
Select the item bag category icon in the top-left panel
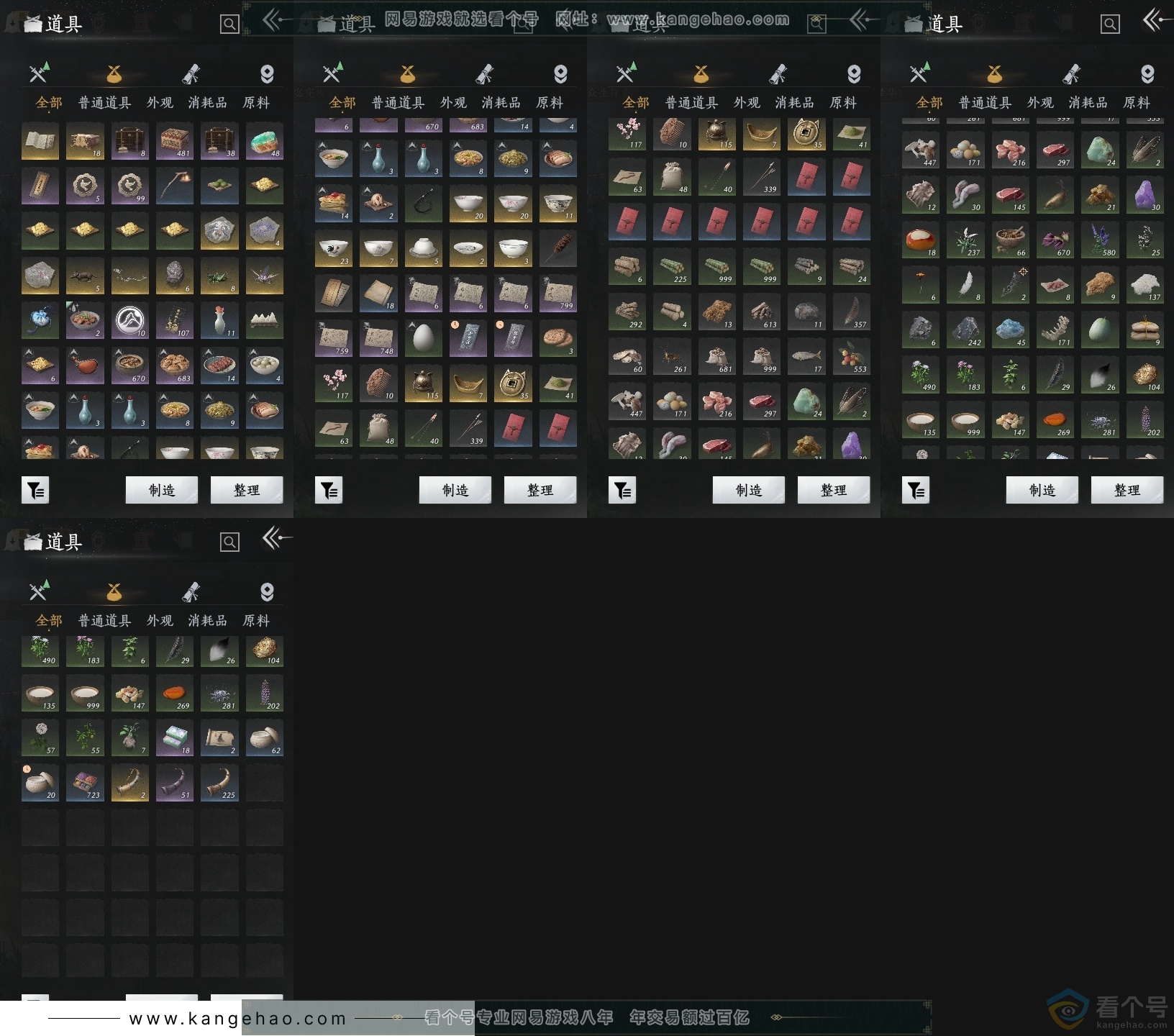pyautogui.click(x=114, y=73)
